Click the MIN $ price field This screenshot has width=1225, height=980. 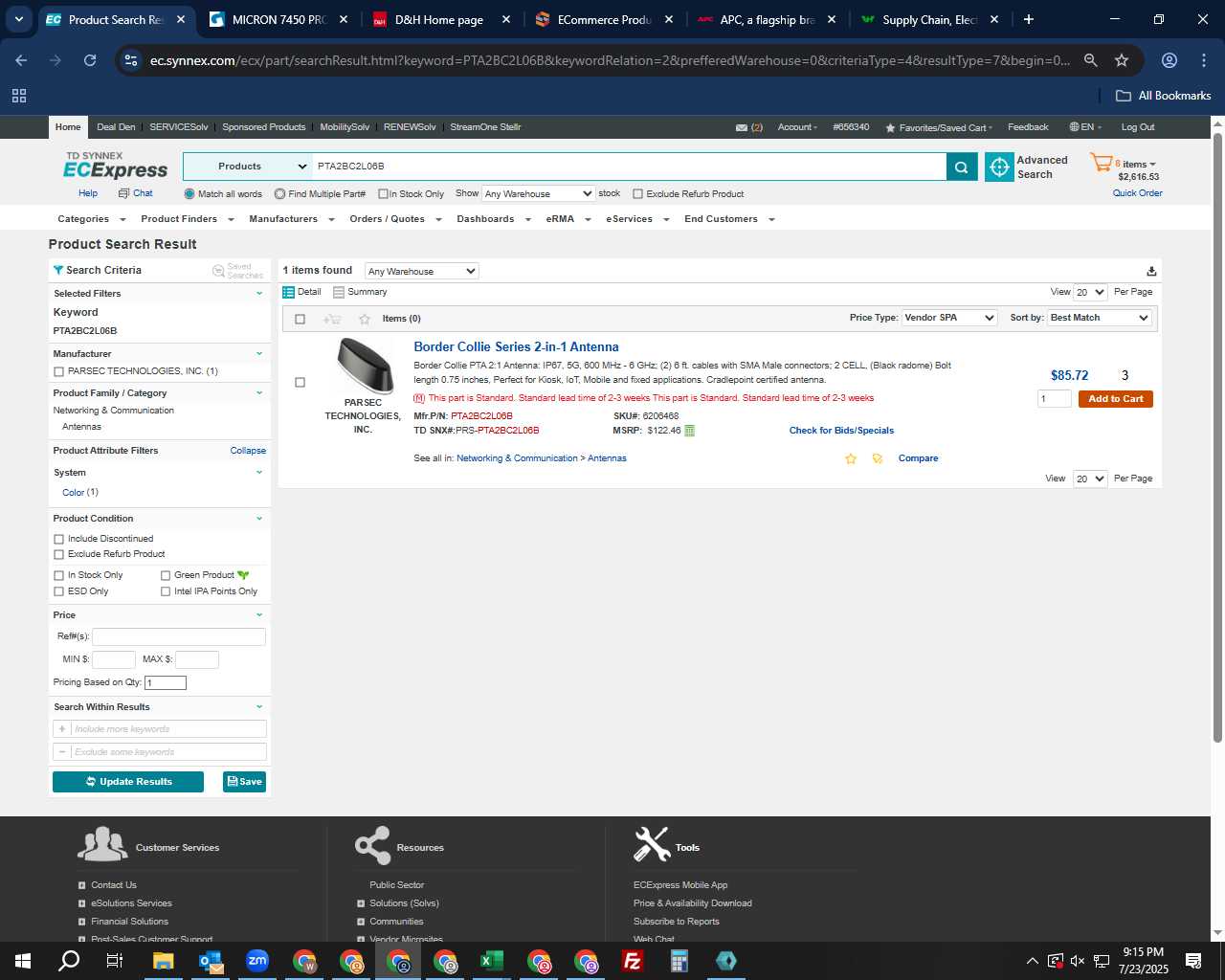(113, 659)
